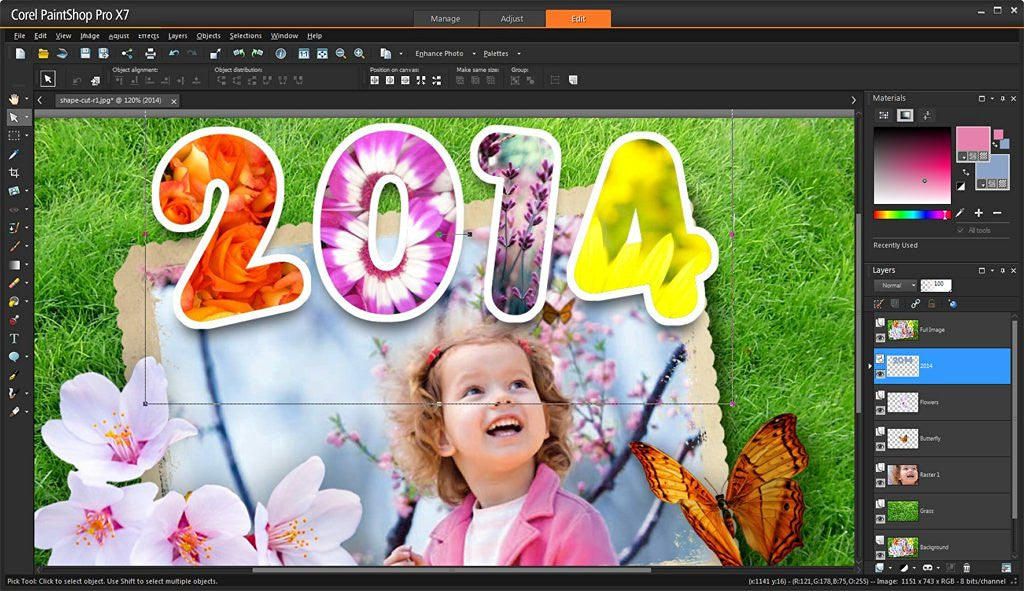The height and width of the screenshot is (591, 1024).
Task: Select the Dropper tool in the left toolbar
Action: coord(14,154)
